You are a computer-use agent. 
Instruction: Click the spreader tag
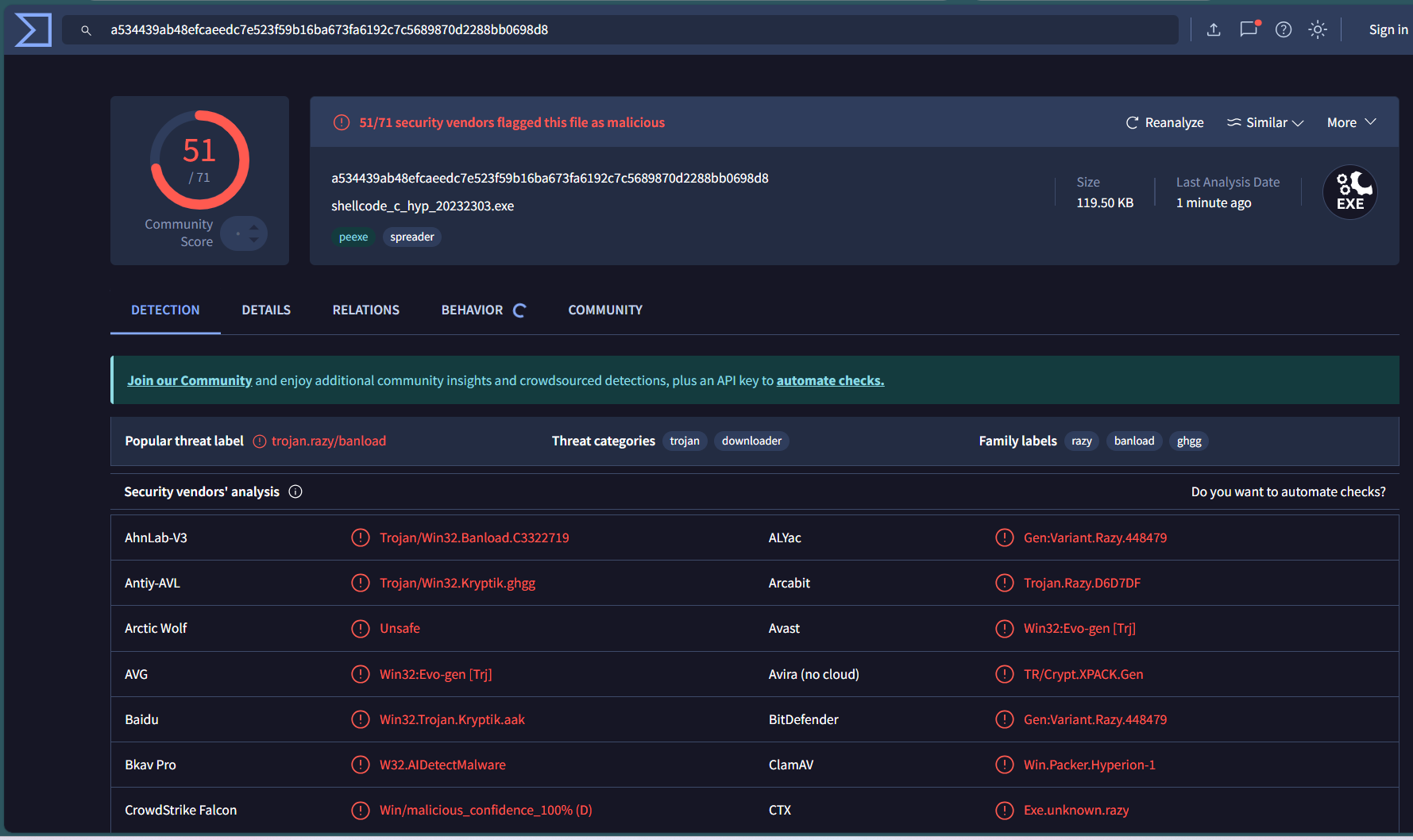pos(412,237)
